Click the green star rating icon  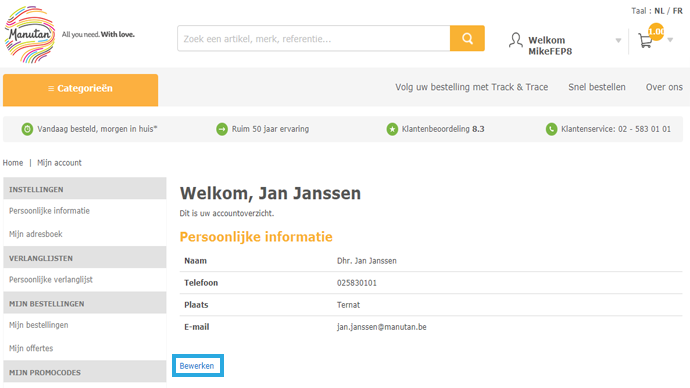(x=392, y=129)
